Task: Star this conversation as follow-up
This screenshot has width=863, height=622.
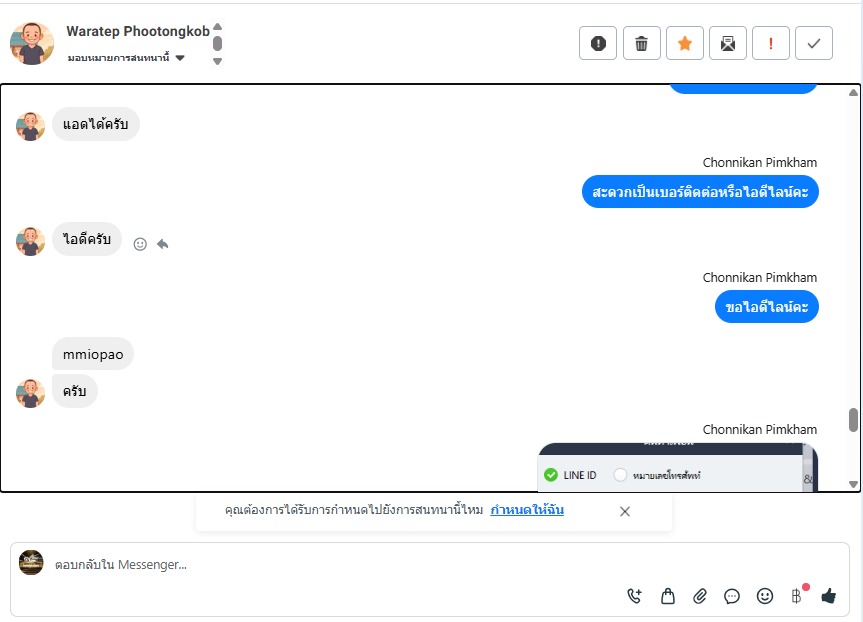Action: coord(685,43)
